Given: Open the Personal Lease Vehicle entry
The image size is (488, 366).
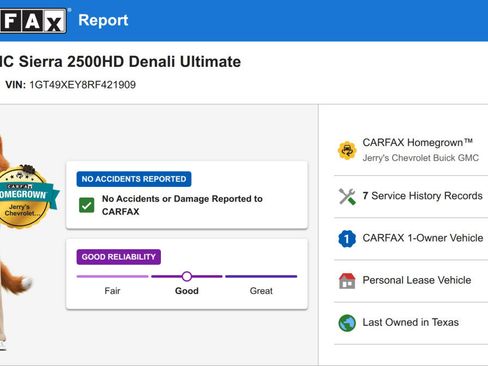Looking at the screenshot, I should pyautogui.click(x=411, y=281).
